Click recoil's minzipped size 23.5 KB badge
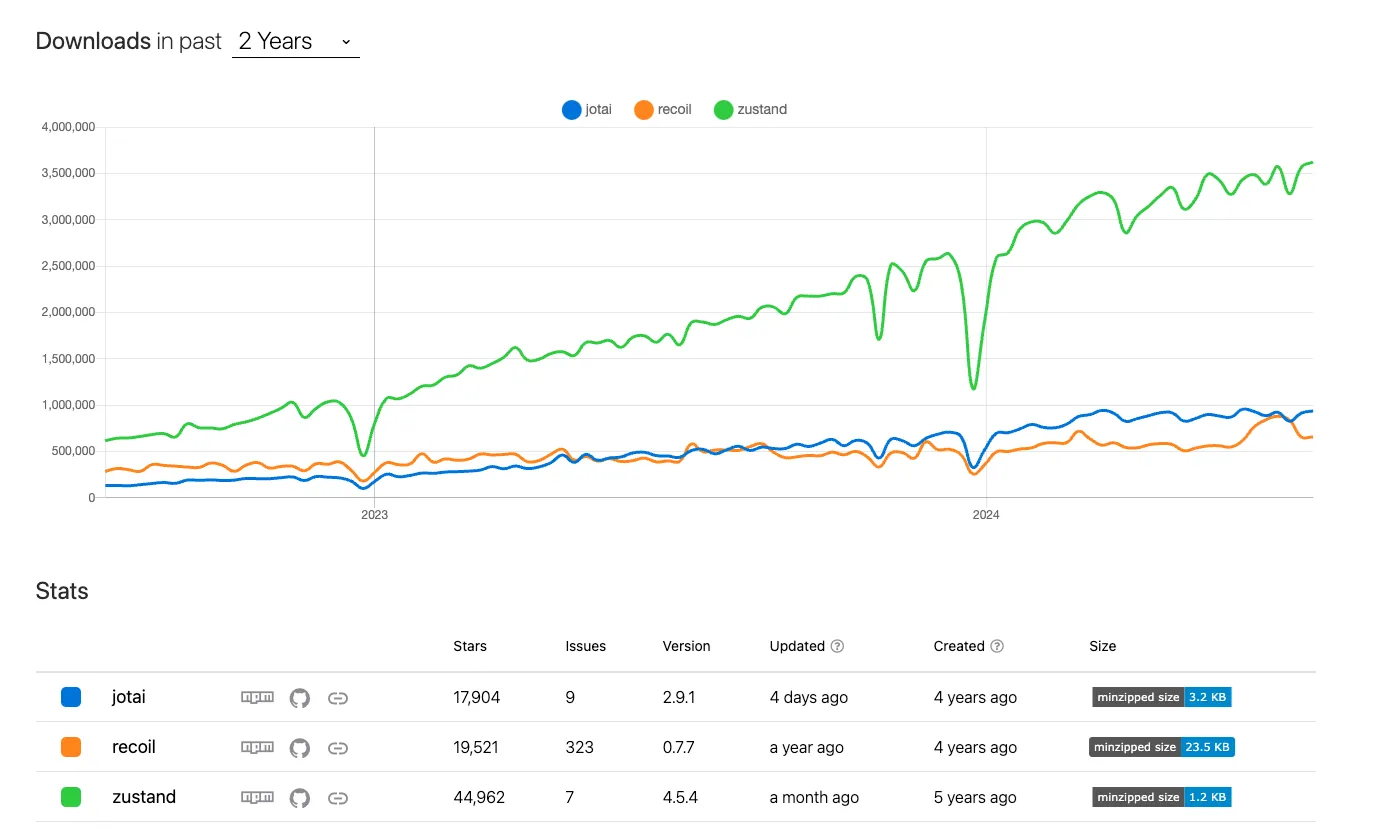Viewport: 1388px width, 830px height. (x=1162, y=747)
